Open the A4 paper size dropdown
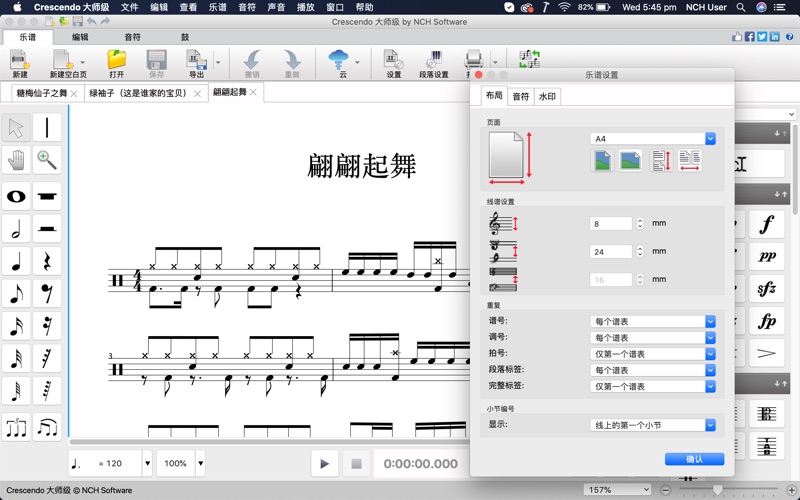The width and height of the screenshot is (800, 500). [x=653, y=139]
